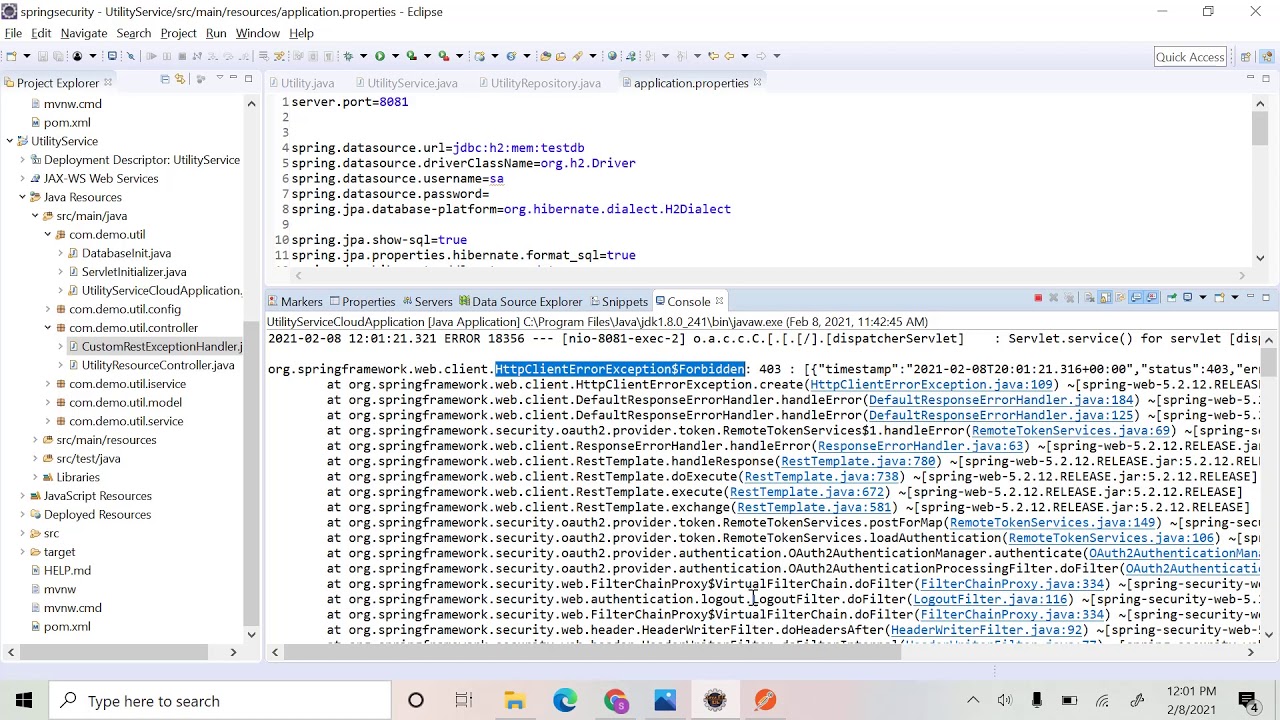Toggle Skip All Breakpoints in toolbar
Viewport: 1280px width, 720px height.
pos(130,56)
